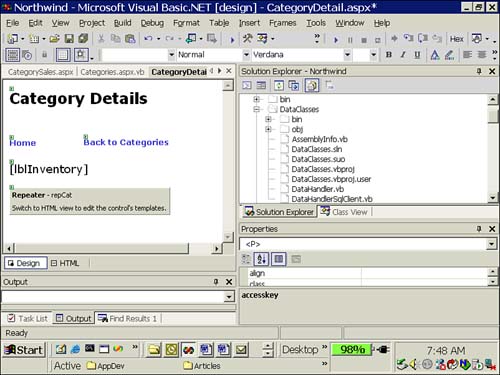Toggle Underline formatting
Image resolution: width=500 pixels, height=375 pixels.
click(x=417, y=55)
